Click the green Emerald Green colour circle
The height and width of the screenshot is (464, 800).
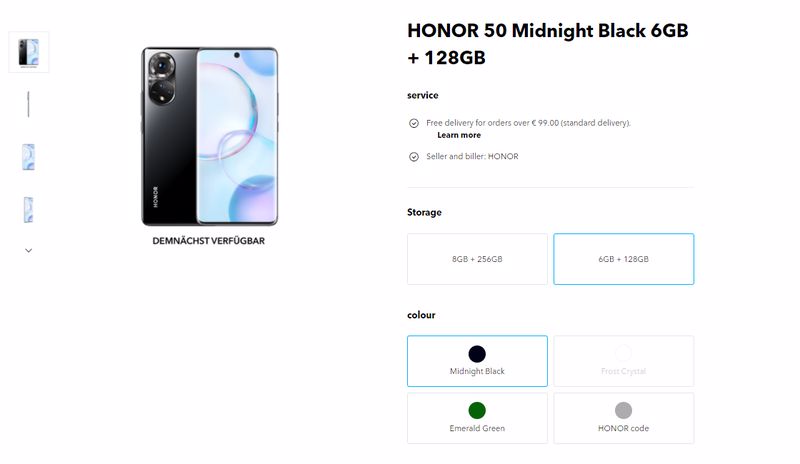[477, 410]
